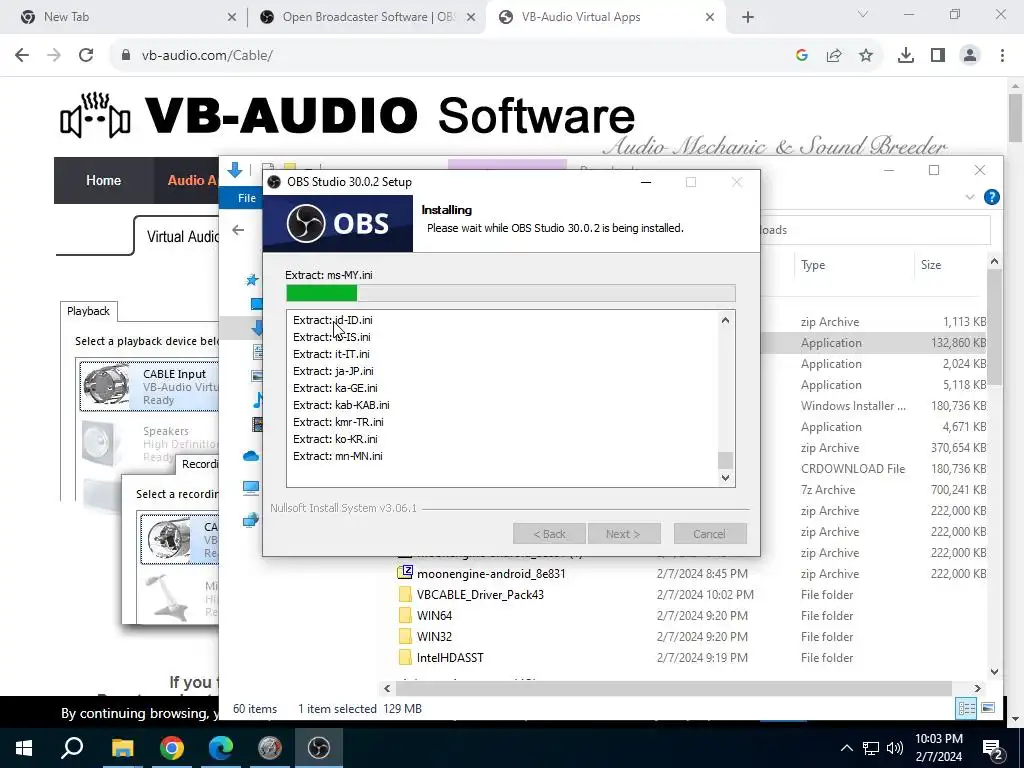The width and height of the screenshot is (1024, 768).
Task: Click Cancel in OBS Setup
Action: (710, 534)
